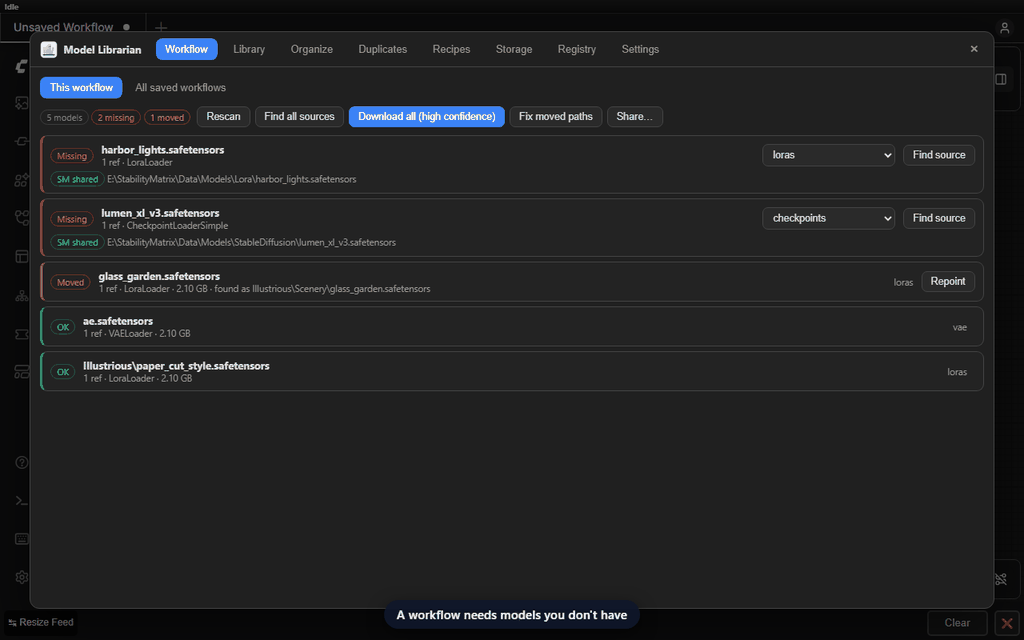This screenshot has height=640, width=1024.
Task: Click the user profile icon at top right
Action: (1004, 27)
